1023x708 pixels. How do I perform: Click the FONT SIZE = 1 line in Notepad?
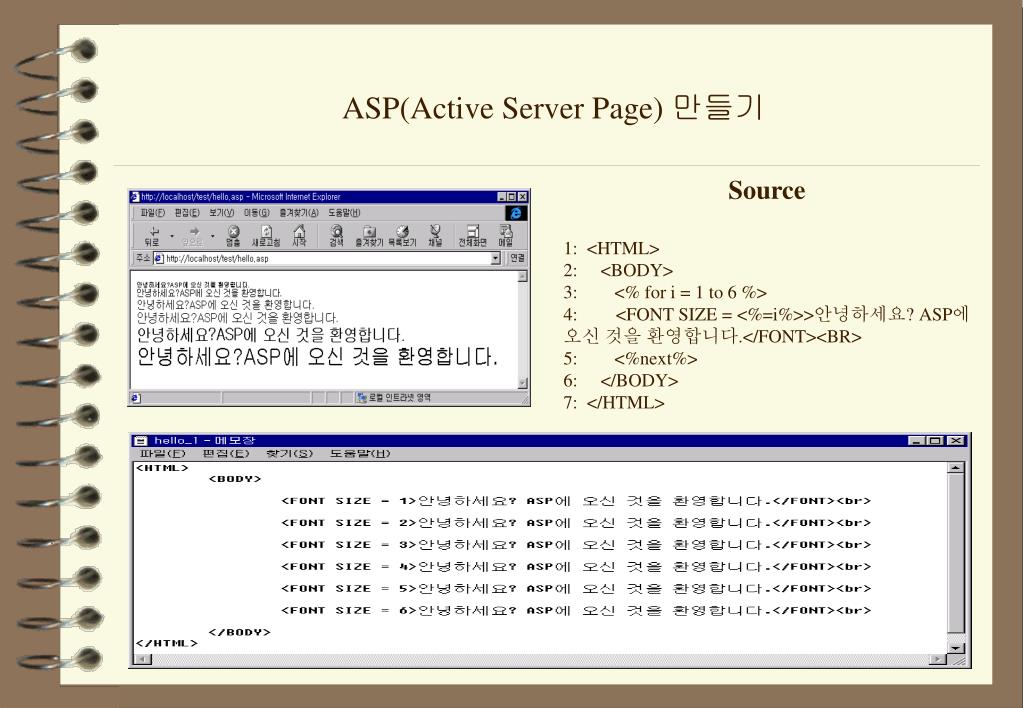576,501
